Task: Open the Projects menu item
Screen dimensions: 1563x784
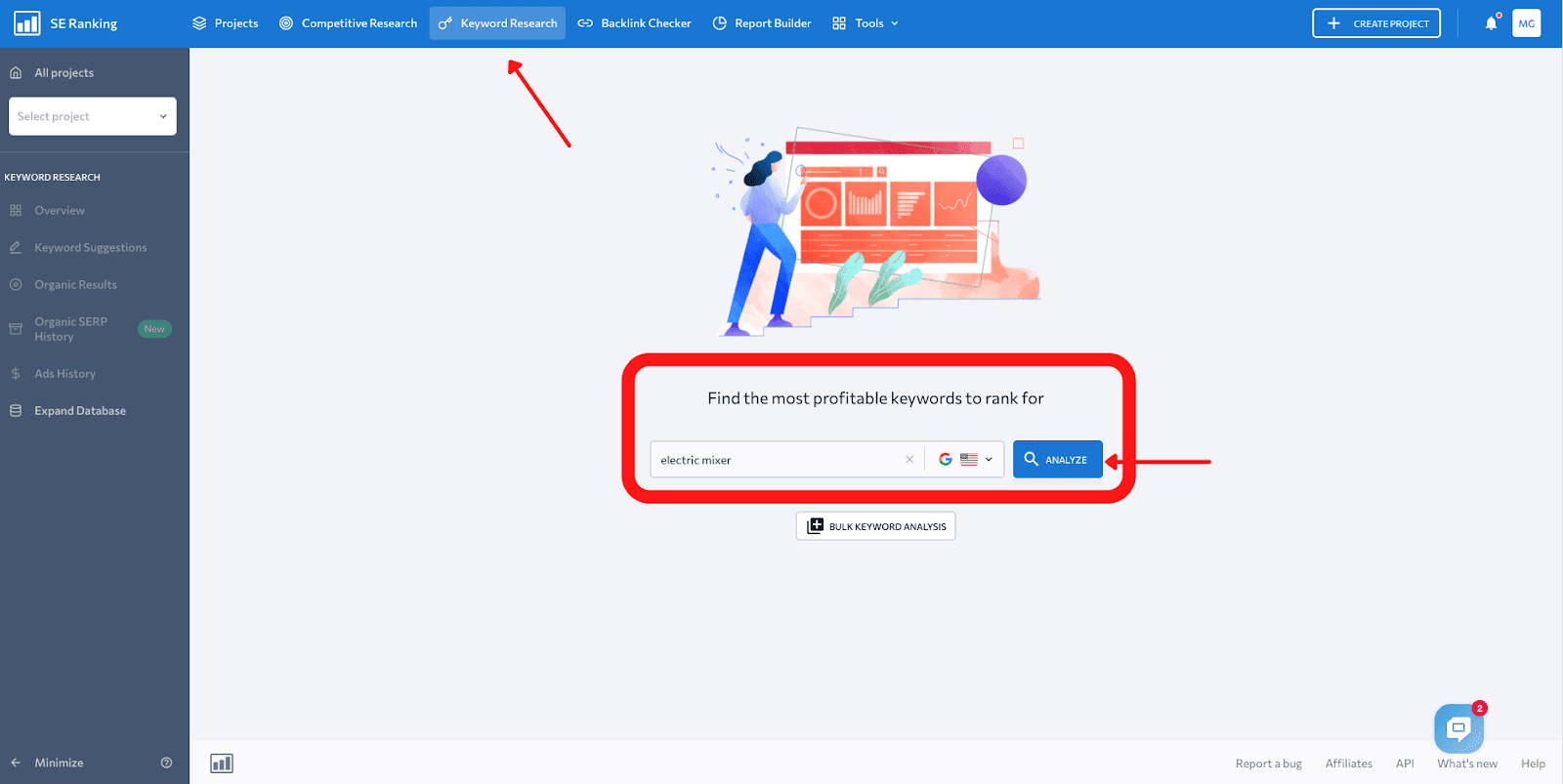Action: pyautogui.click(x=226, y=23)
